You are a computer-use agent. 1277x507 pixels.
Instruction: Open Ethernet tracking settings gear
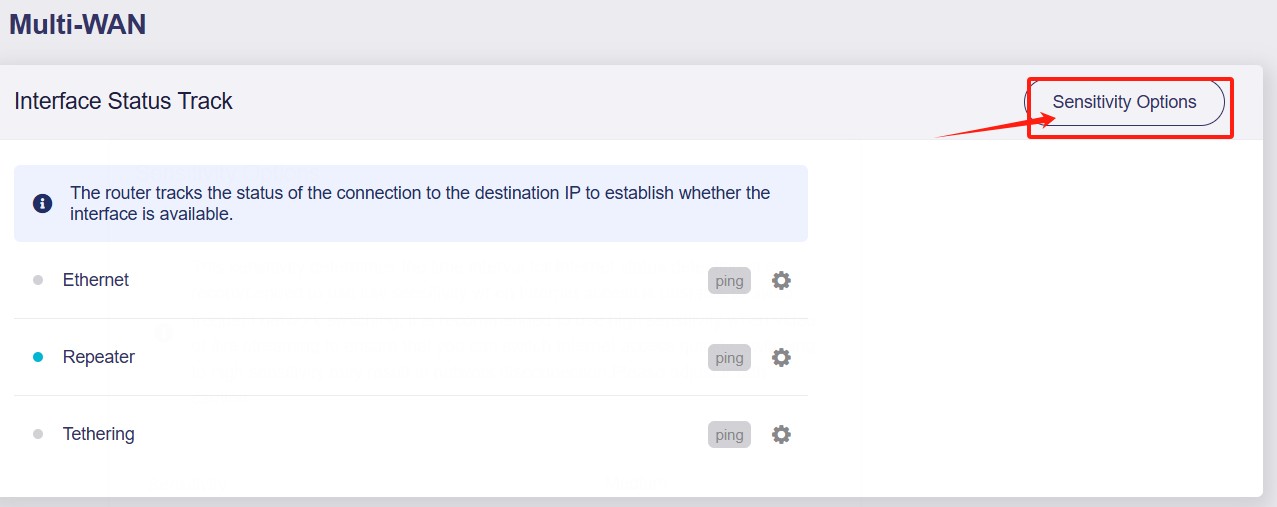[781, 281]
